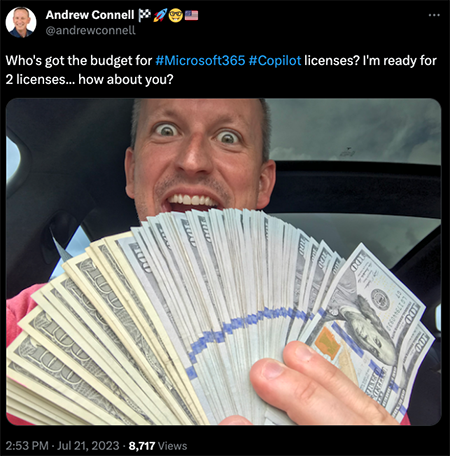Viewport: 450px width, 456px height.
Task: Click tweet text "Who's got the budget for"
Action: click(x=79, y=61)
